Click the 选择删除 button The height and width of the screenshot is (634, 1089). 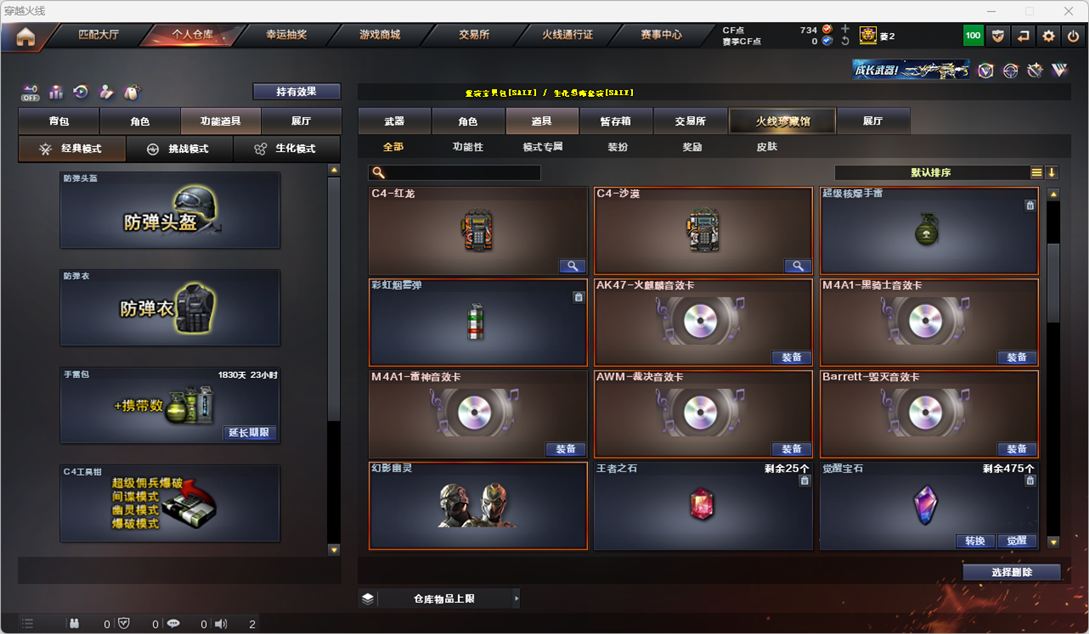click(x=1011, y=572)
